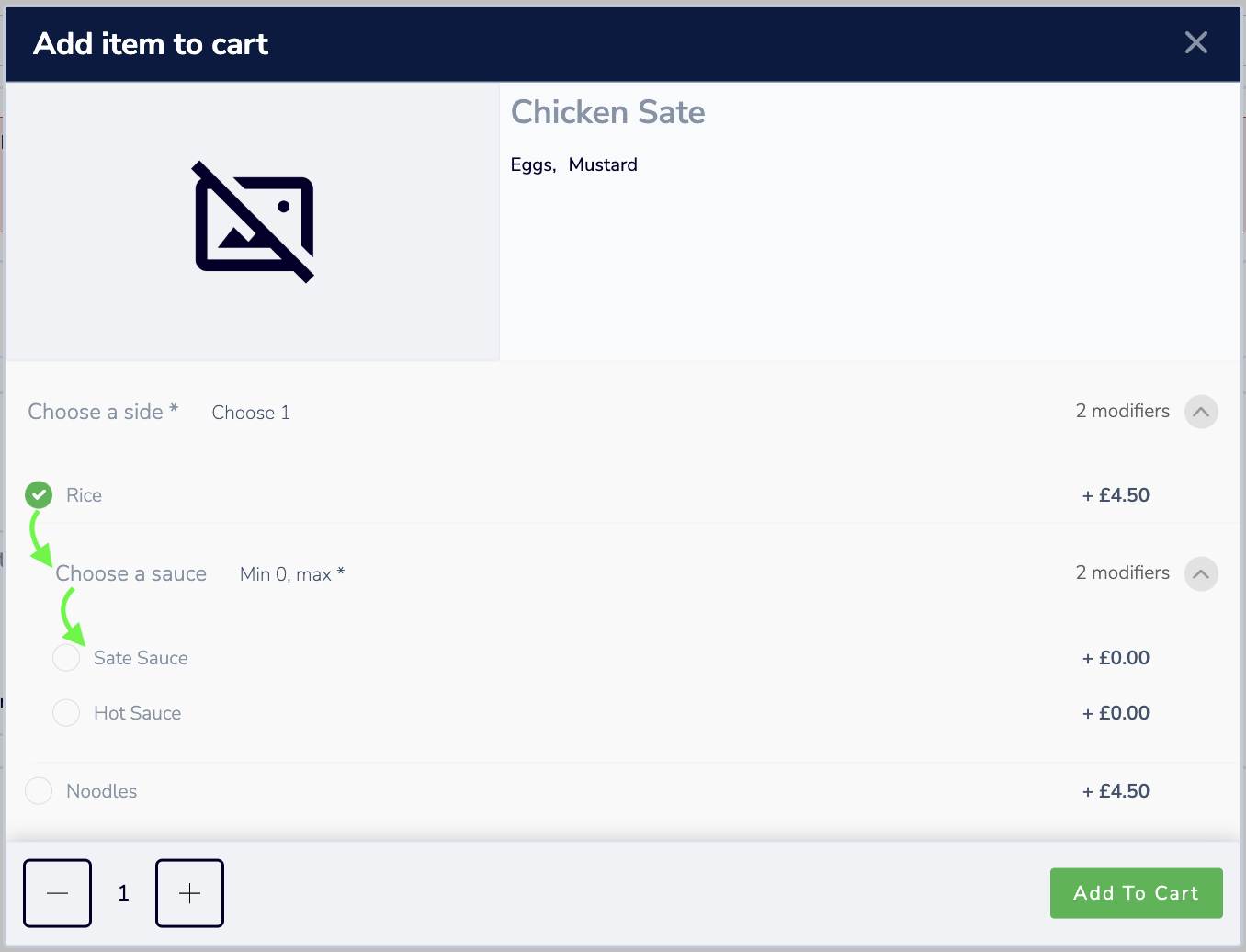Increase quantity with the plus button
Viewport: 1246px width, 952px height.
point(189,893)
